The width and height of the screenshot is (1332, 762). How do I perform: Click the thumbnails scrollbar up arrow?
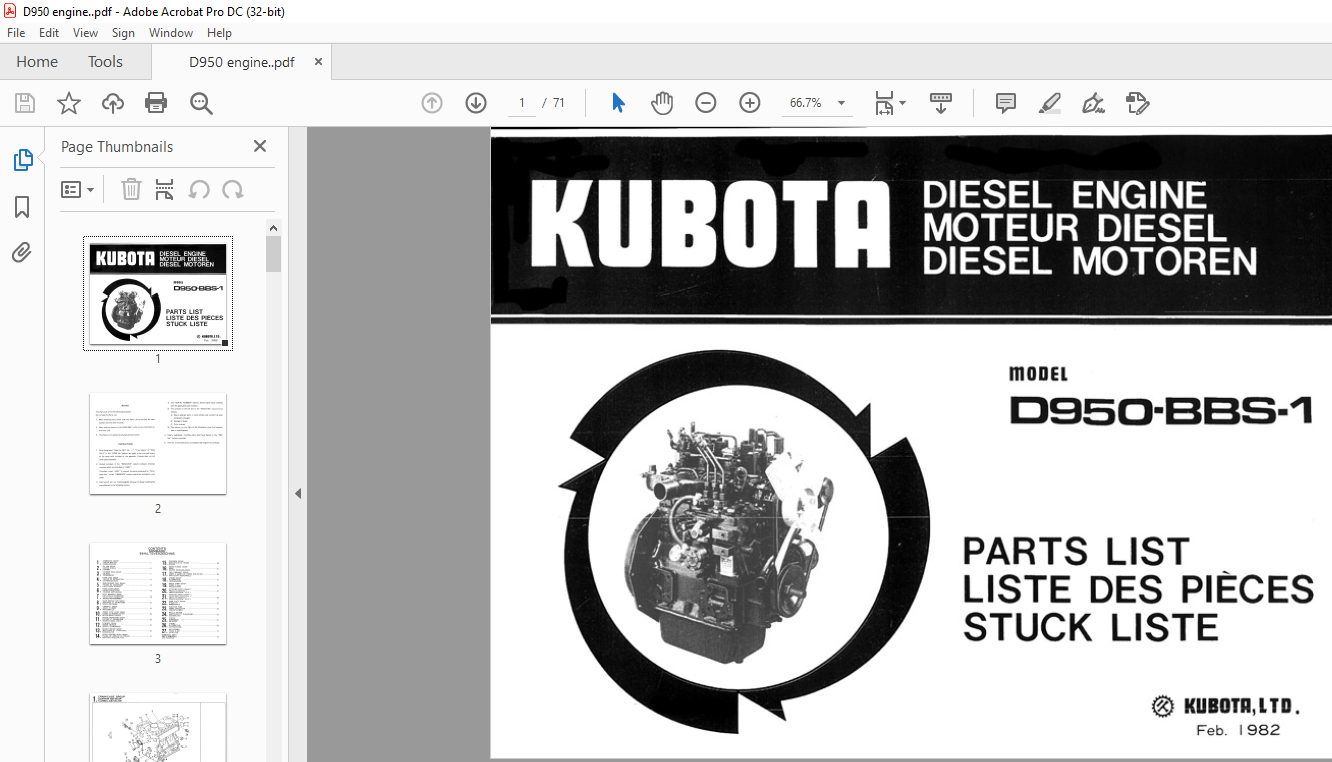coord(274,229)
